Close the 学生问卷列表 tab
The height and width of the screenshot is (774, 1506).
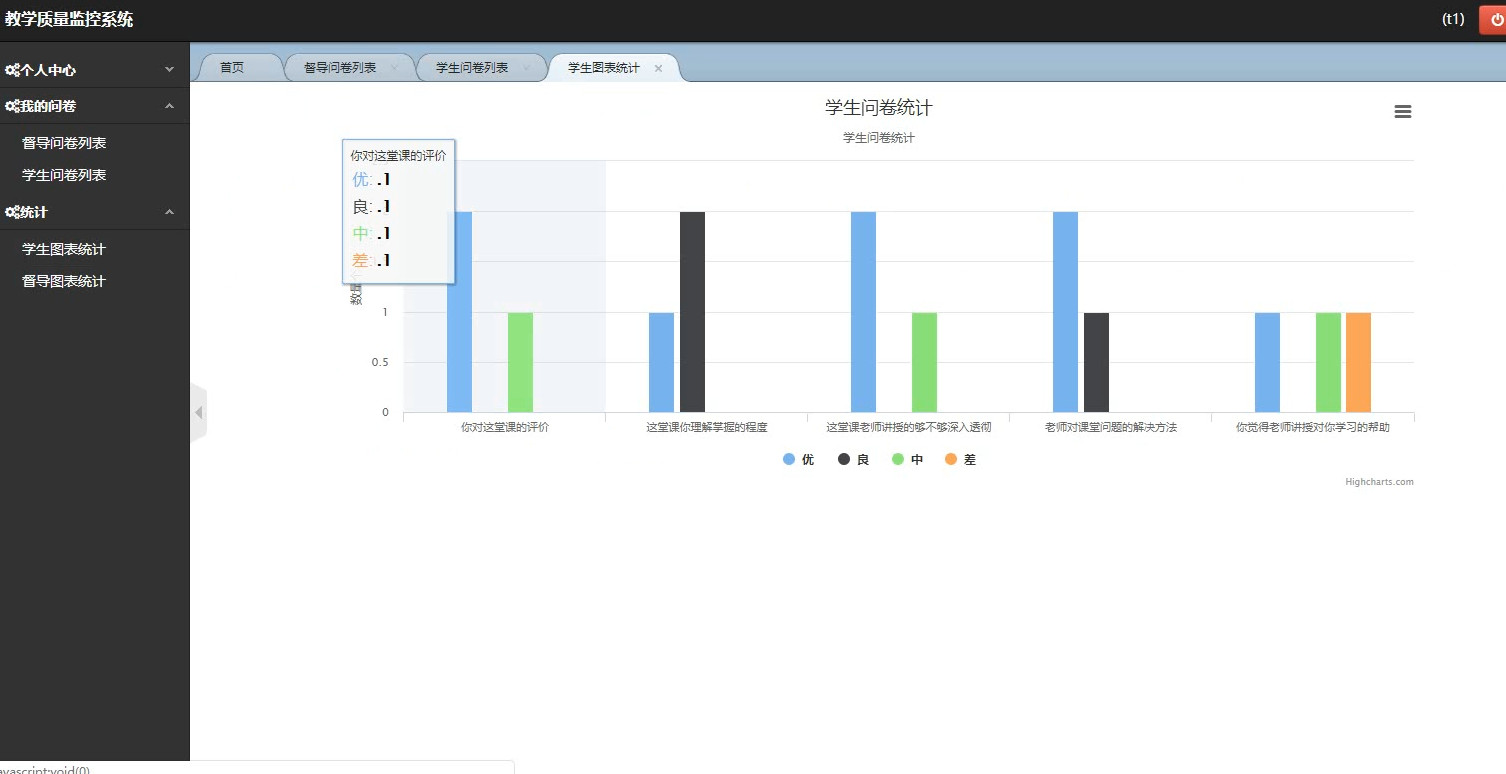point(526,68)
